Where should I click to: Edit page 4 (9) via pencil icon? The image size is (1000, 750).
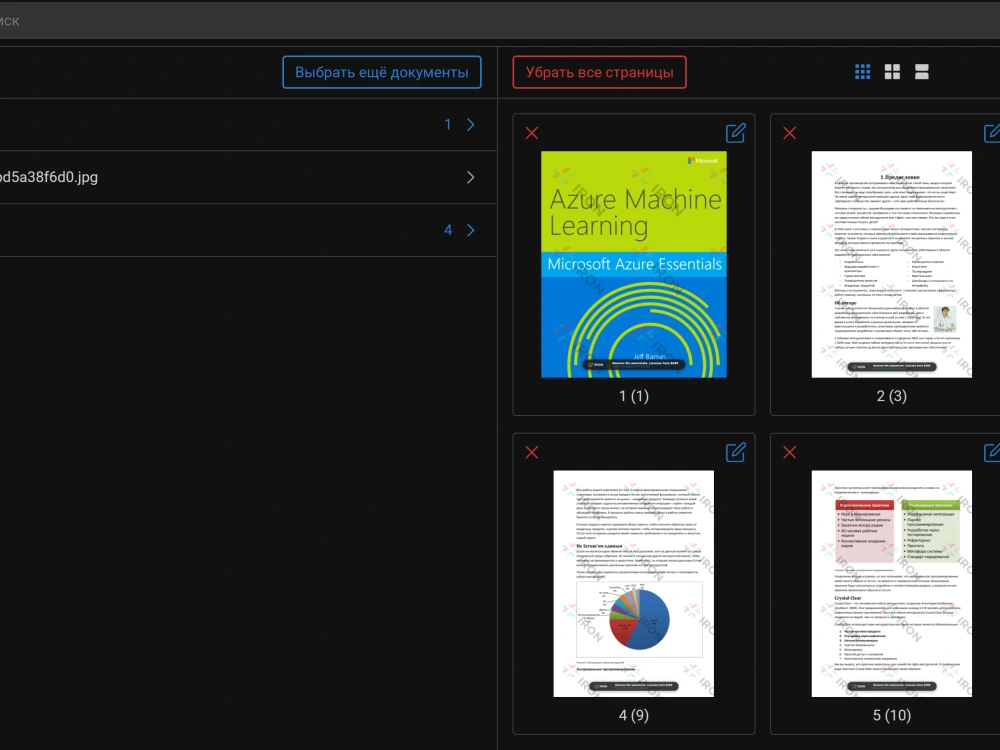click(735, 452)
